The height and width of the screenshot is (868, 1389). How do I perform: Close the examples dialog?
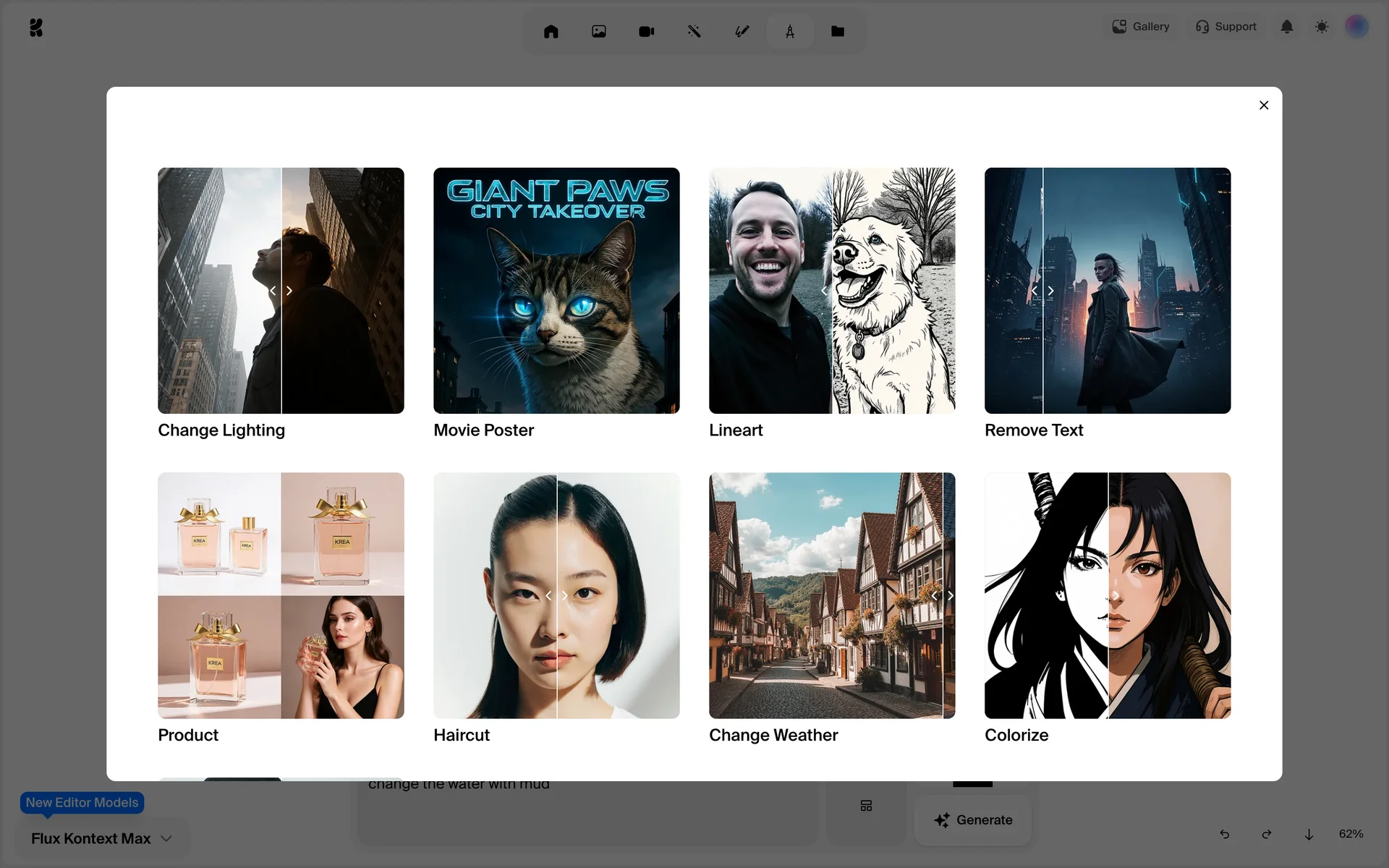(x=1263, y=106)
